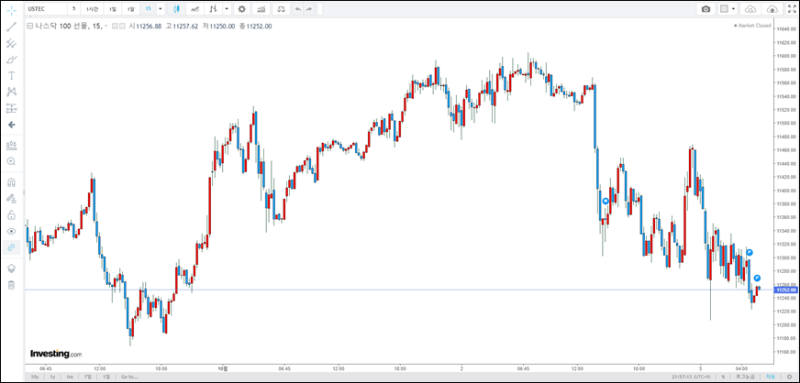Collapse the 나스닥 100 선물 legend
This screenshot has height=383, width=800.
click(29, 26)
